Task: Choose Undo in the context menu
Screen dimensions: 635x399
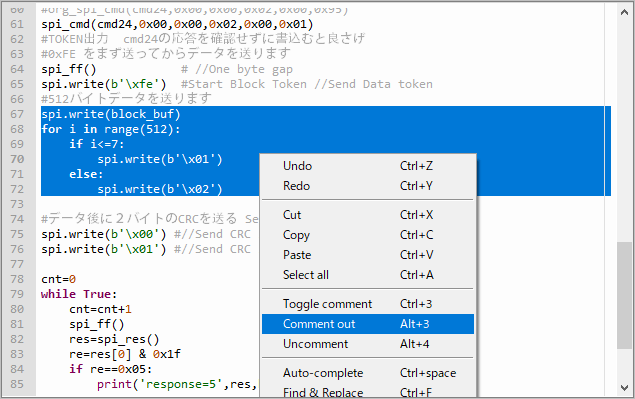Action: click(368, 166)
